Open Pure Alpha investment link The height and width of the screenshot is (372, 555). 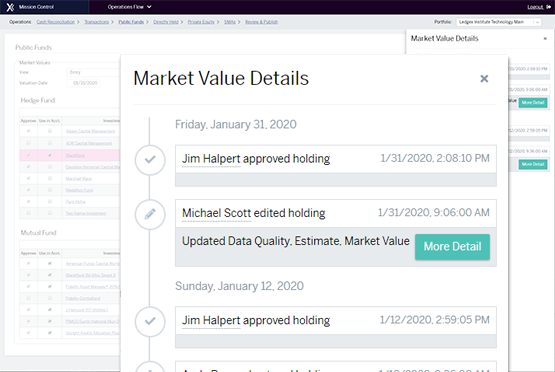click(x=75, y=202)
